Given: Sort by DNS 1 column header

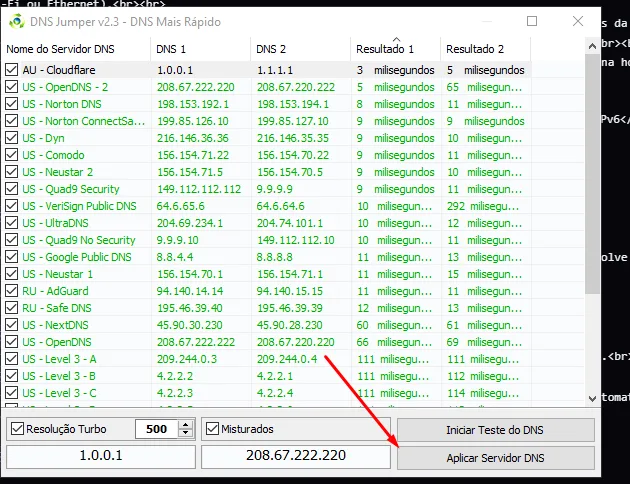Looking at the screenshot, I should point(200,49).
